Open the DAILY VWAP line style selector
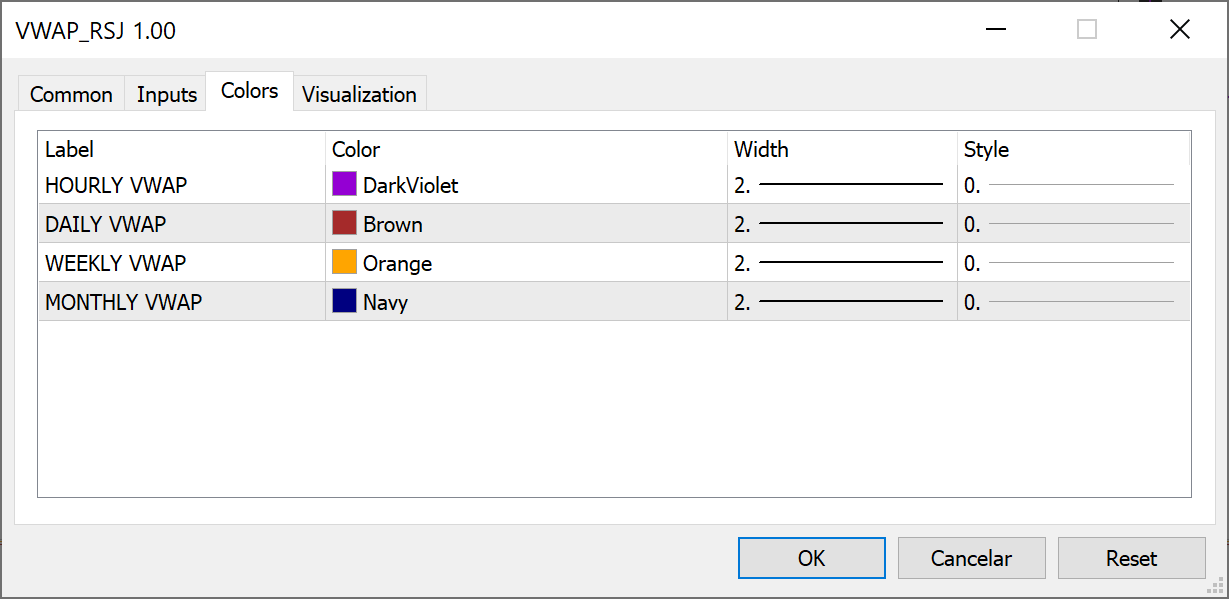The width and height of the screenshot is (1229, 599). click(x=1072, y=224)
